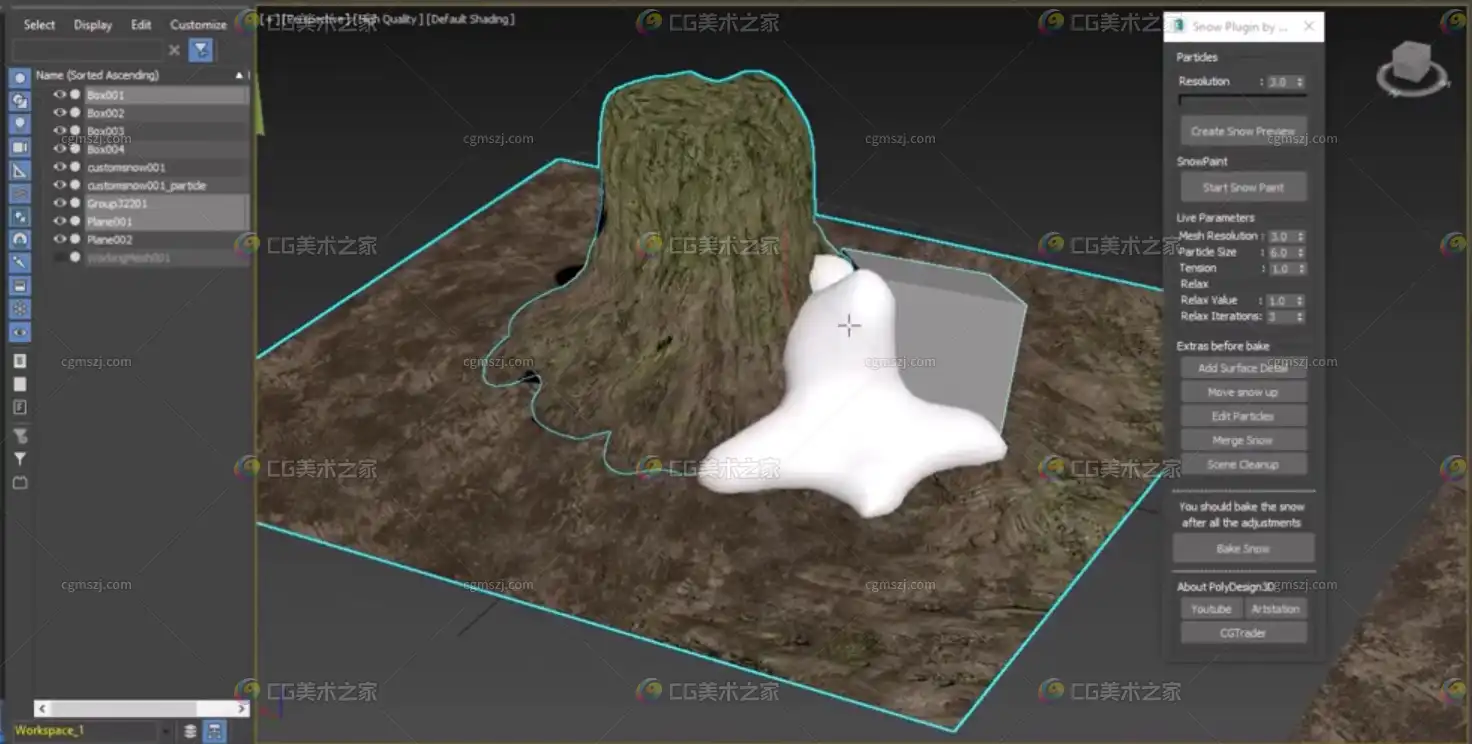Click the Create Snow Preview button

[x=1243, y=131]
